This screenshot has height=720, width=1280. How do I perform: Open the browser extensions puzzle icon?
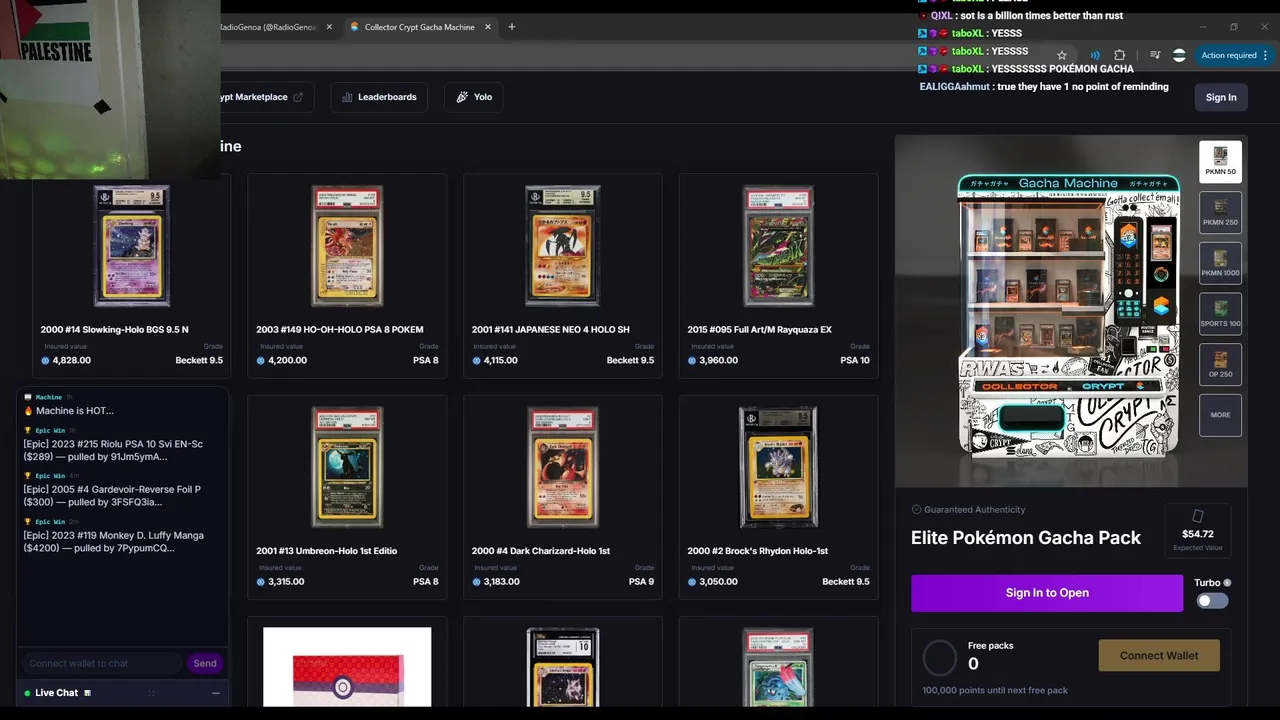(x=1119, y=56)
